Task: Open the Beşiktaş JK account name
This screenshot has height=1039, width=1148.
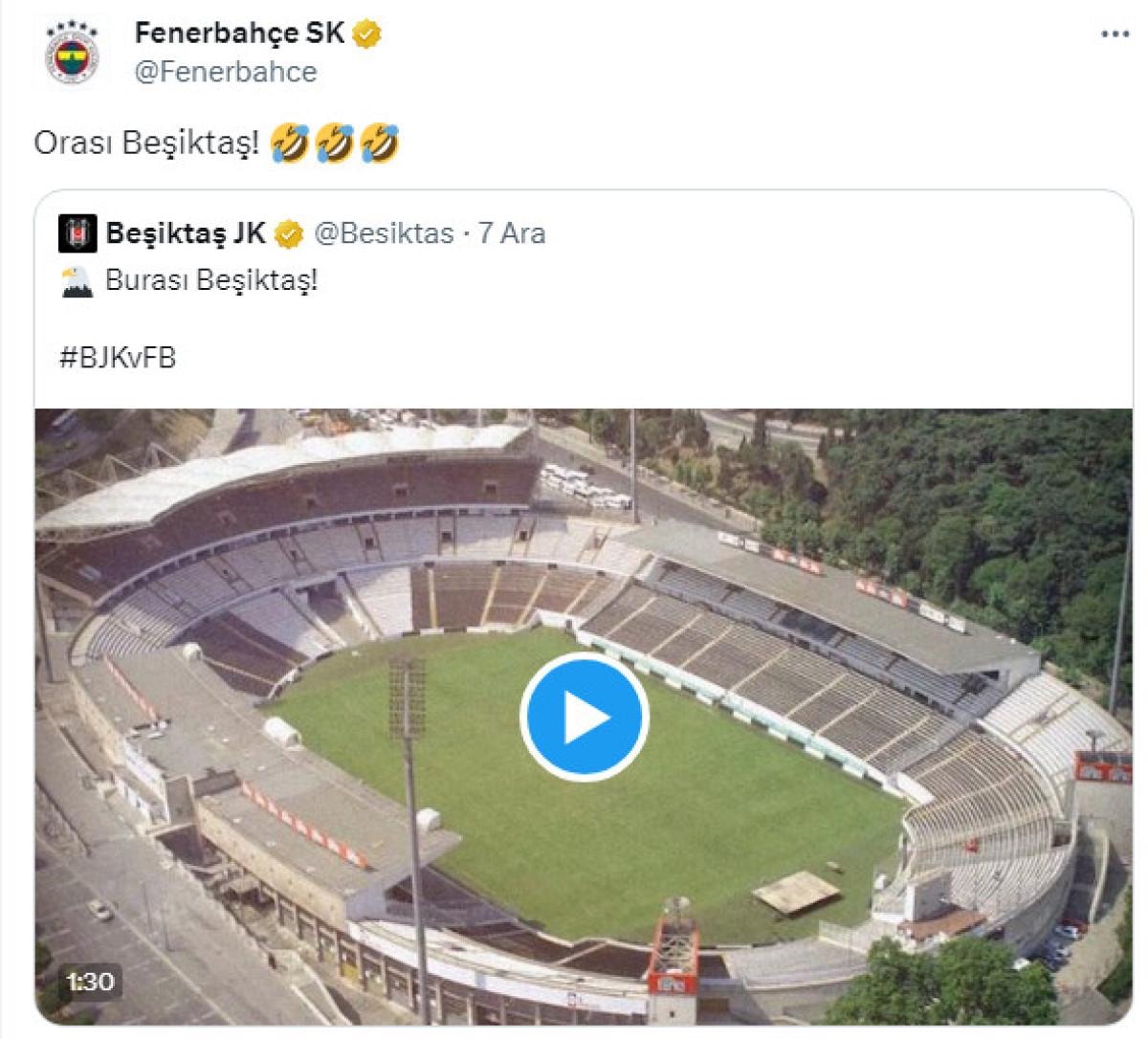Action: coord(187,233)
